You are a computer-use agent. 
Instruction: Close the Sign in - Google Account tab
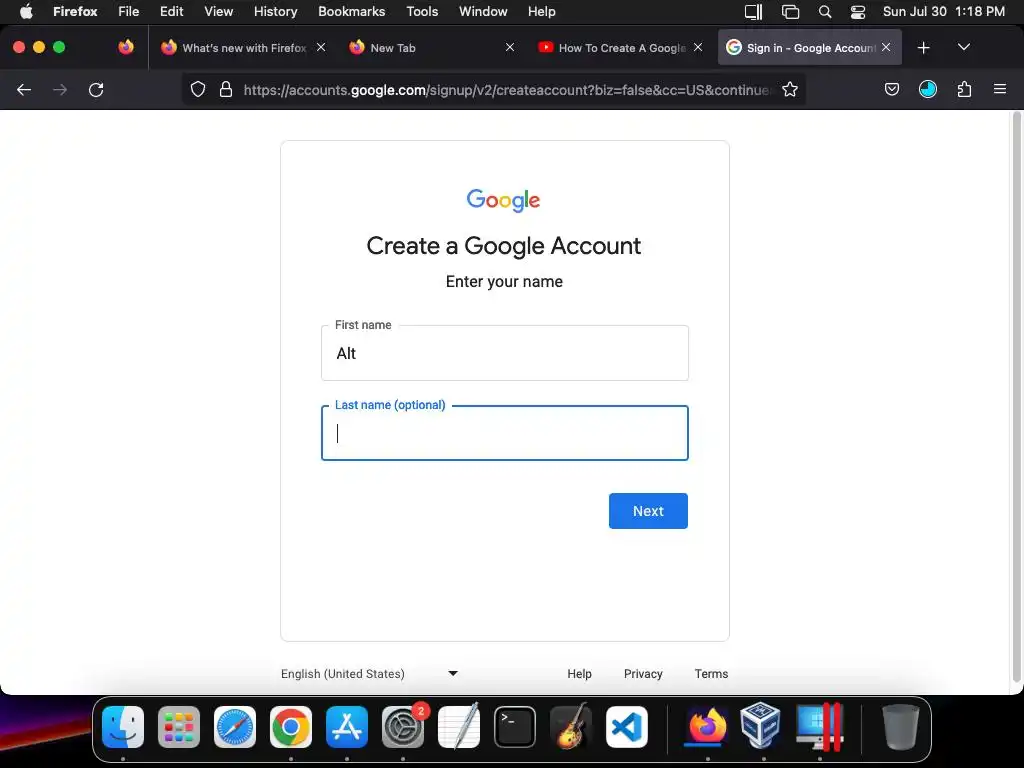click(886, 47)
